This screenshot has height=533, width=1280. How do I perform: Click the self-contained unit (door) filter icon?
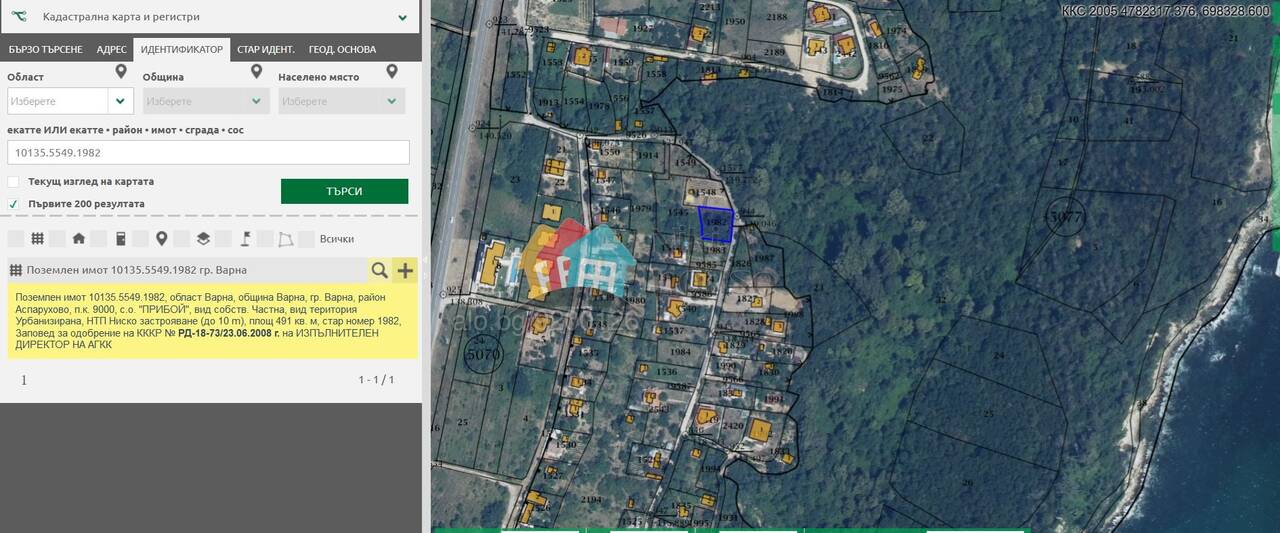(120, 239)
